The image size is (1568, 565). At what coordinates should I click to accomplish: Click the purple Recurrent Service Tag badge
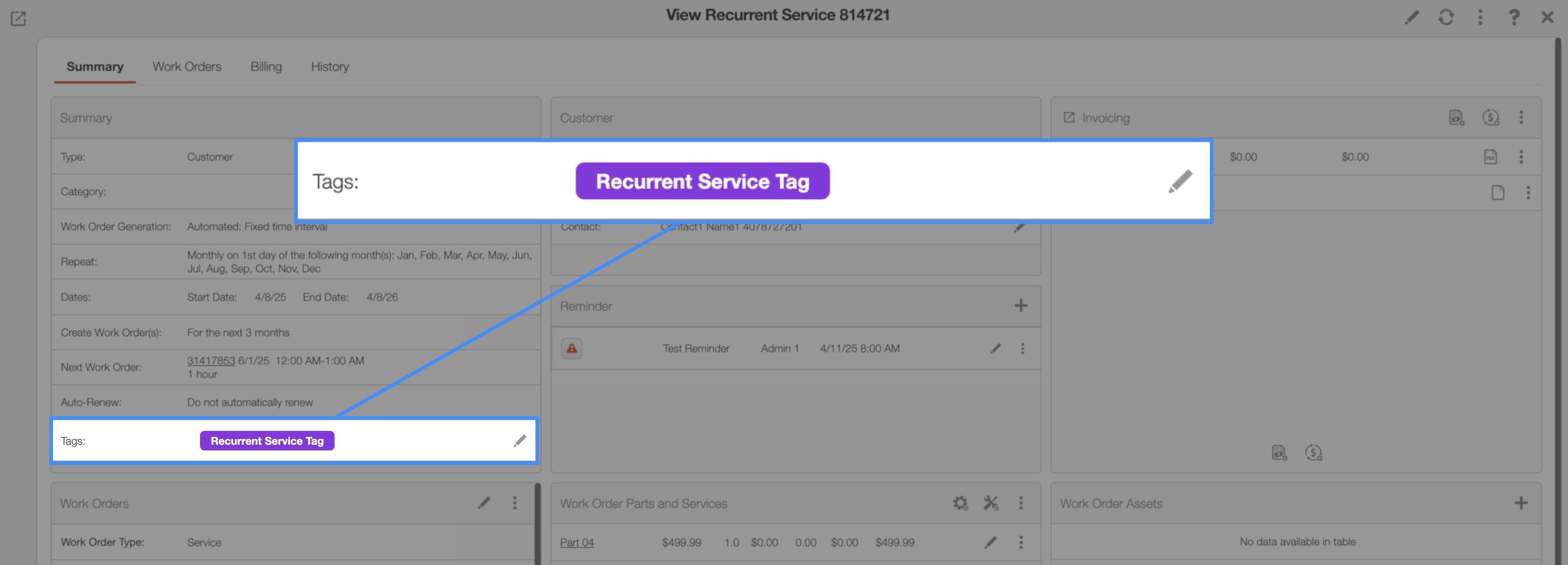[x=266, y=441]
